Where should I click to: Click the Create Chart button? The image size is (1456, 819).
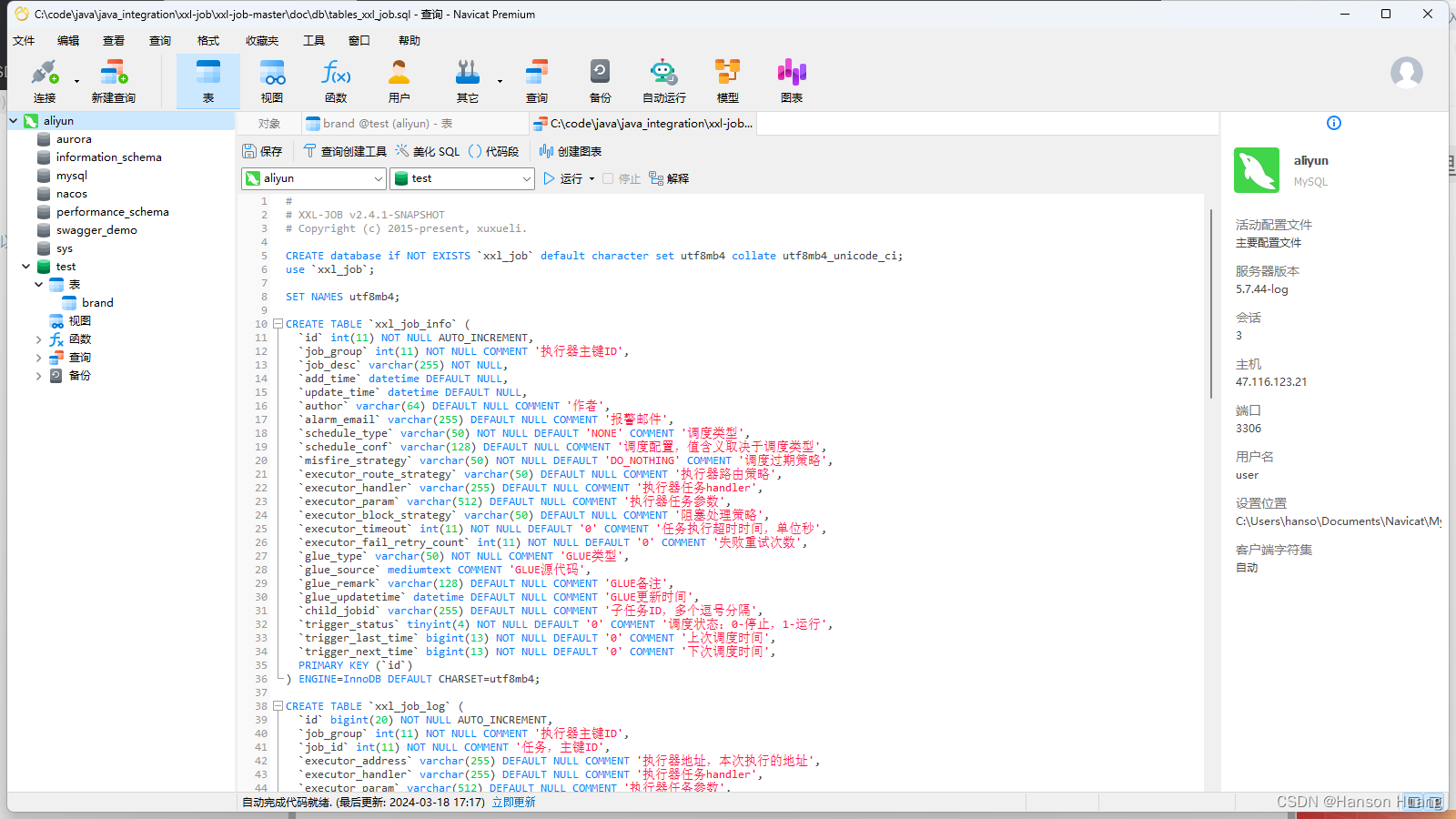(x=571, y=151)
